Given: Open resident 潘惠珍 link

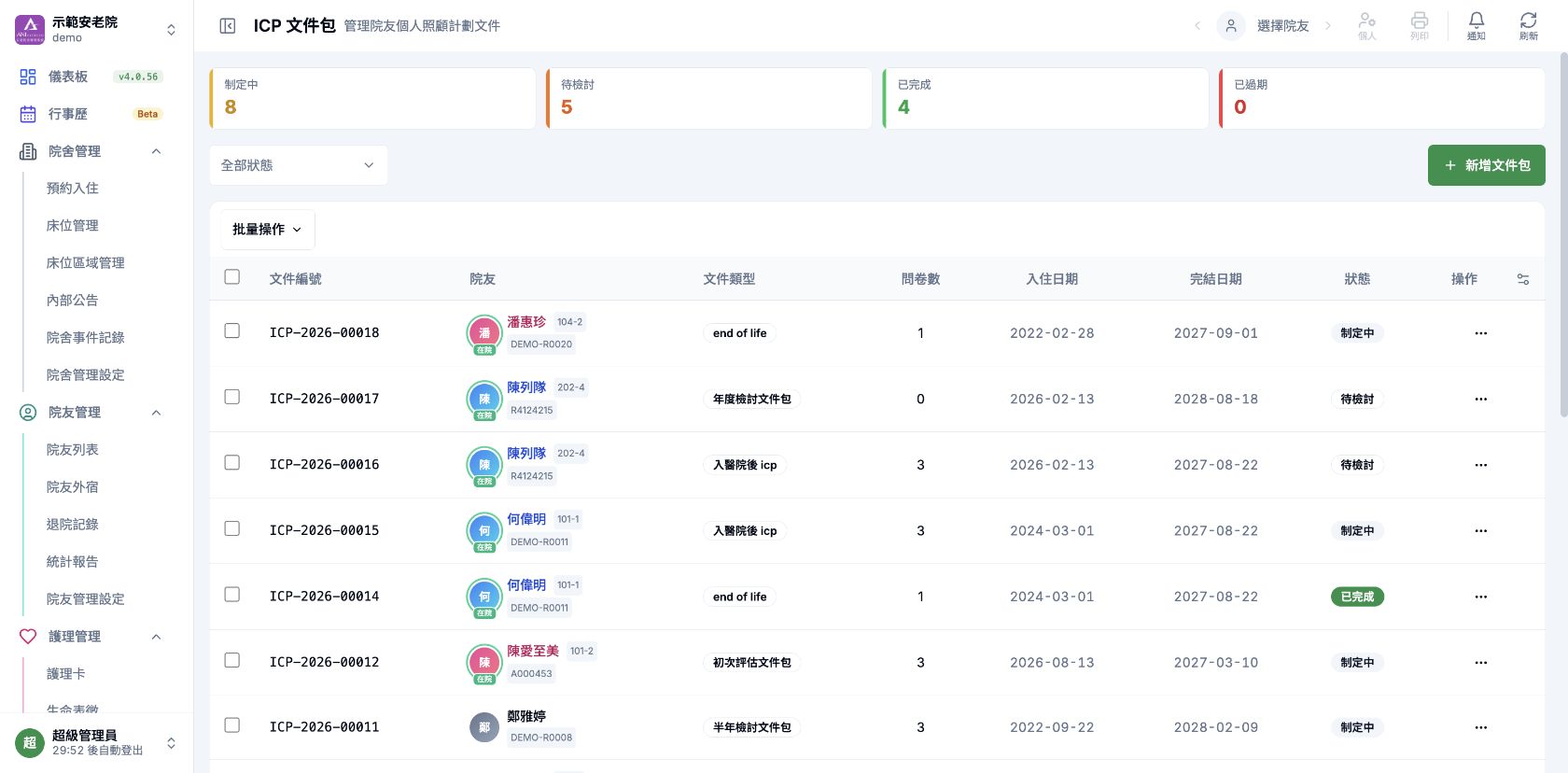Looking at the screenshot, I should click(526, 322).
